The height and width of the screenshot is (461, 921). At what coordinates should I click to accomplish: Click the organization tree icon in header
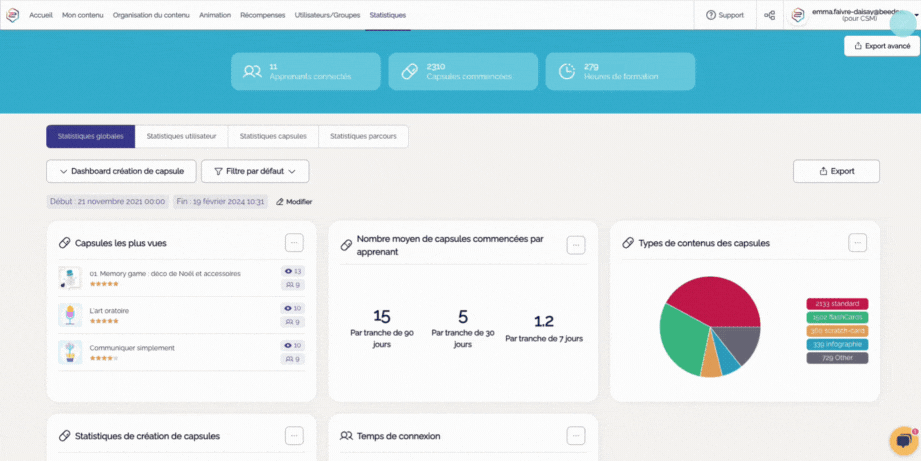point(769,15)
